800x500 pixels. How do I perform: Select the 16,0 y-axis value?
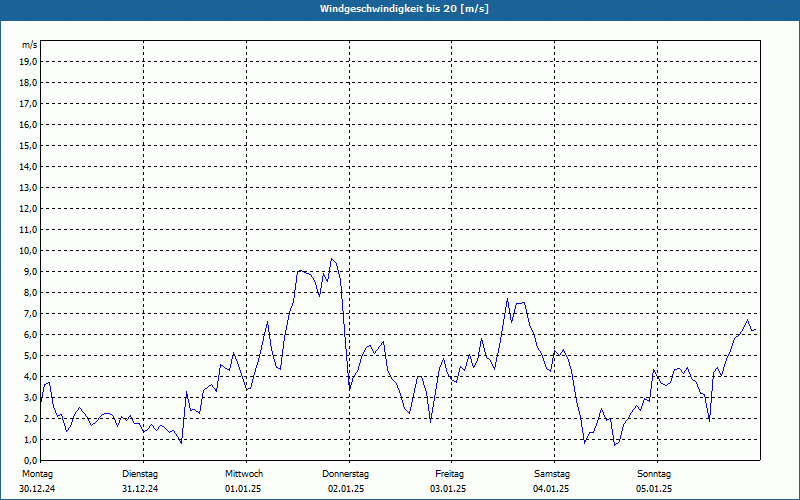point(28,124)
